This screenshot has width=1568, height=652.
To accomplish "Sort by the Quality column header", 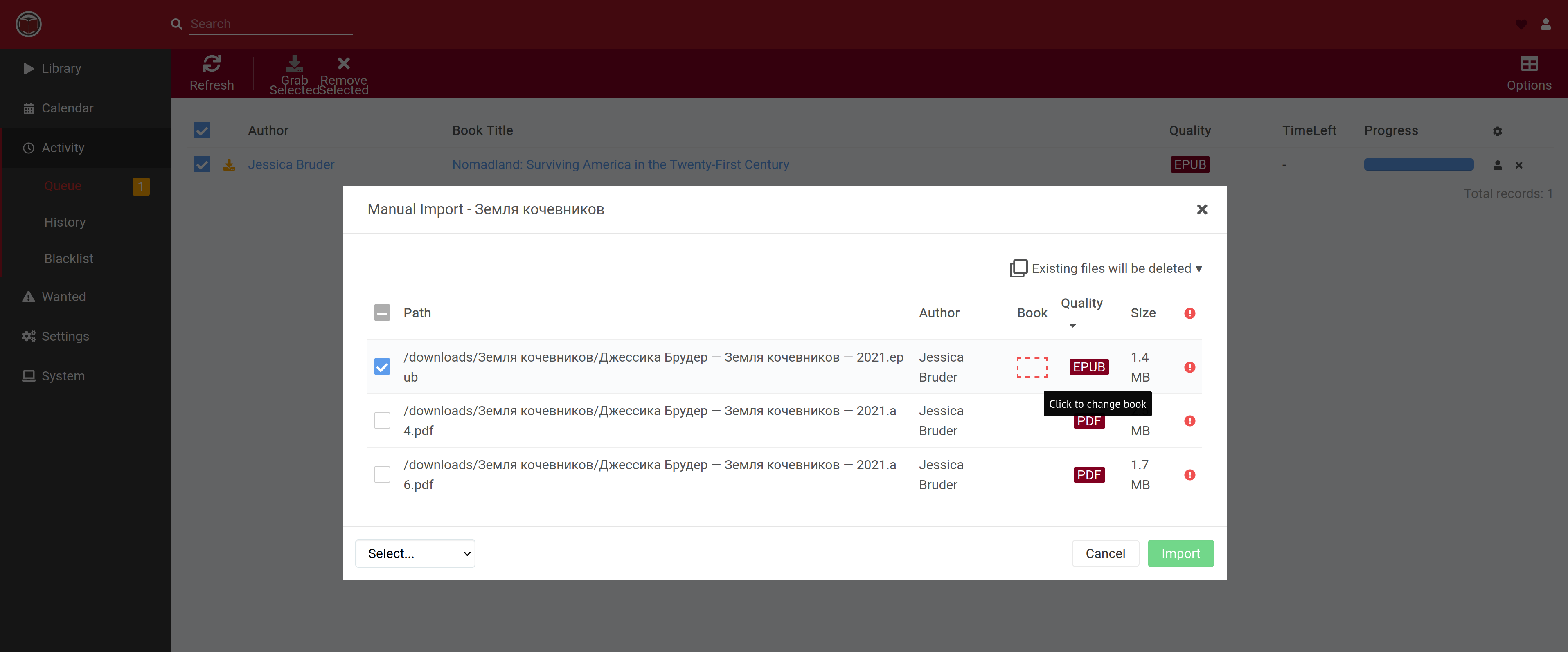I will click(x=1081, y=304).
